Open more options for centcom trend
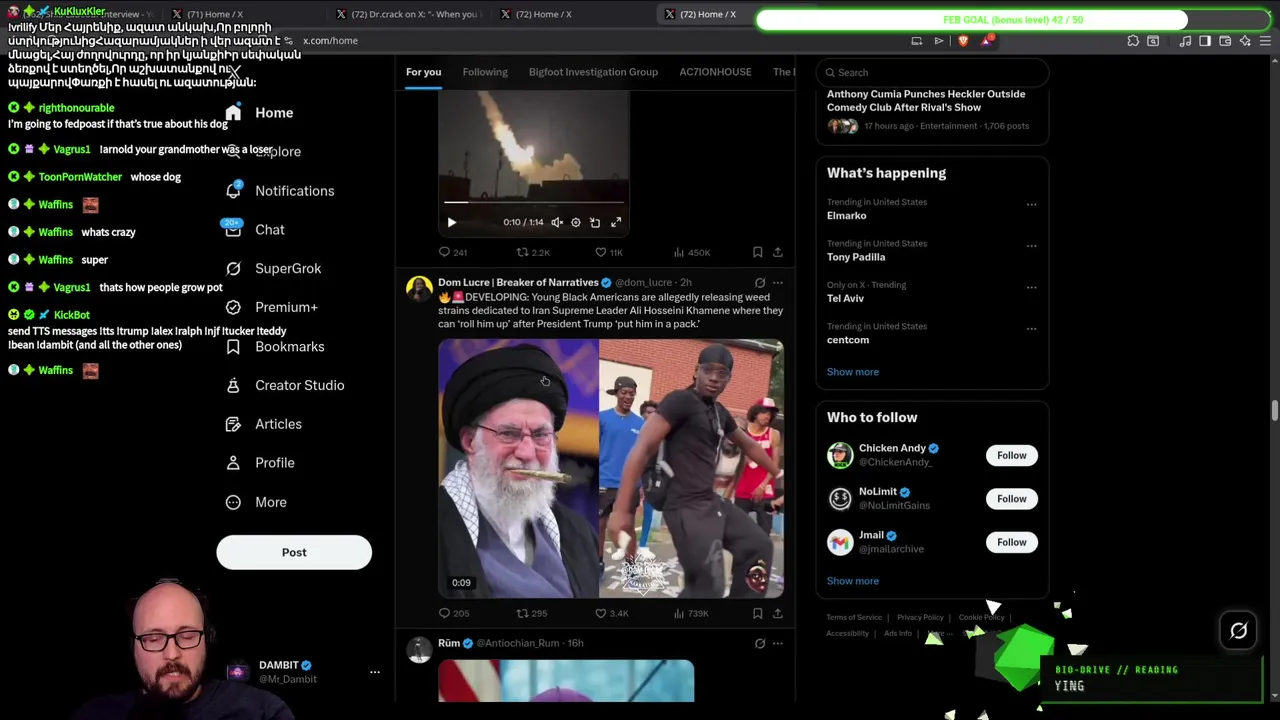This screenshot has height=720, width=1280. tap(1031, 329)
